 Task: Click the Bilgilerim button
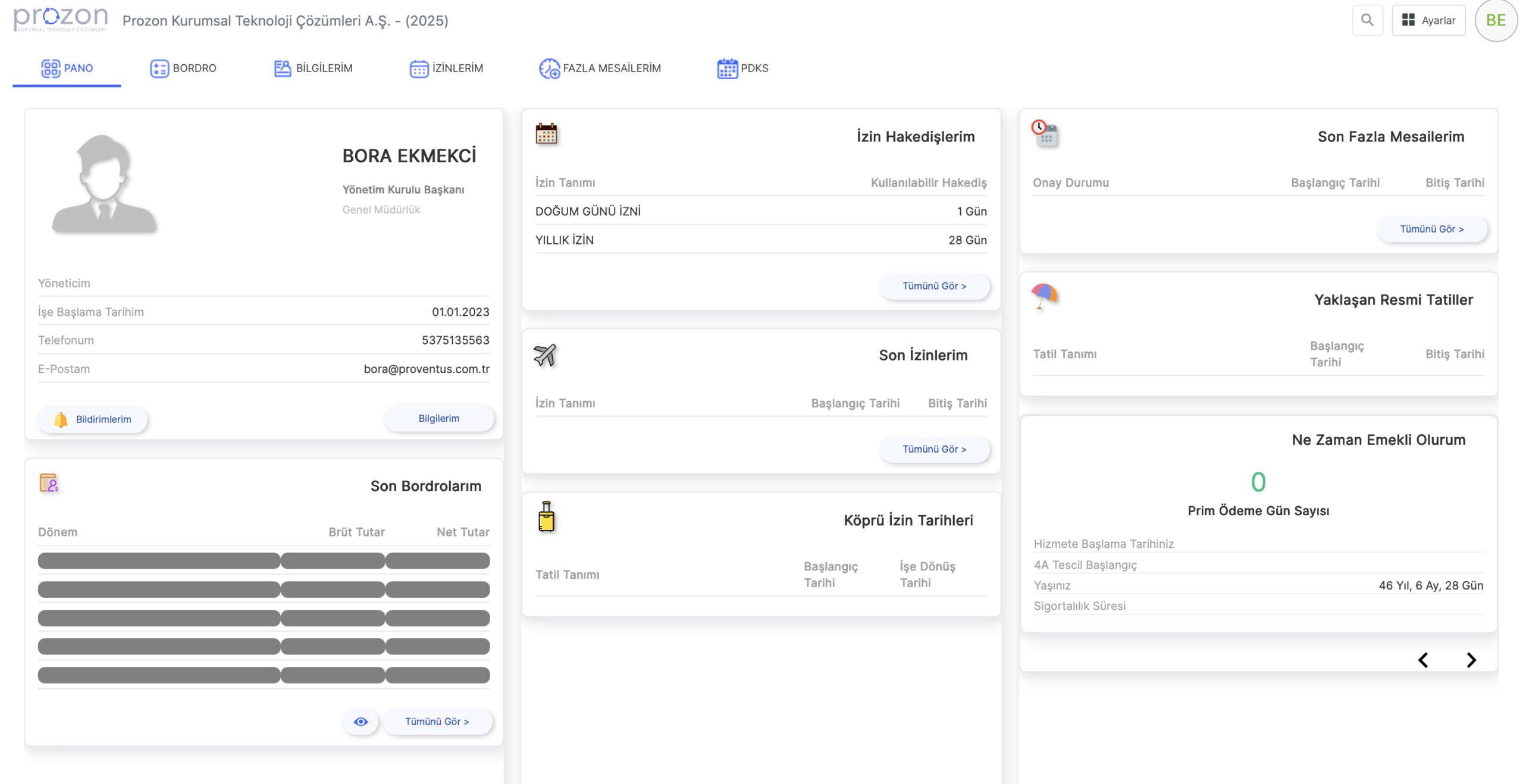[438, 418]
